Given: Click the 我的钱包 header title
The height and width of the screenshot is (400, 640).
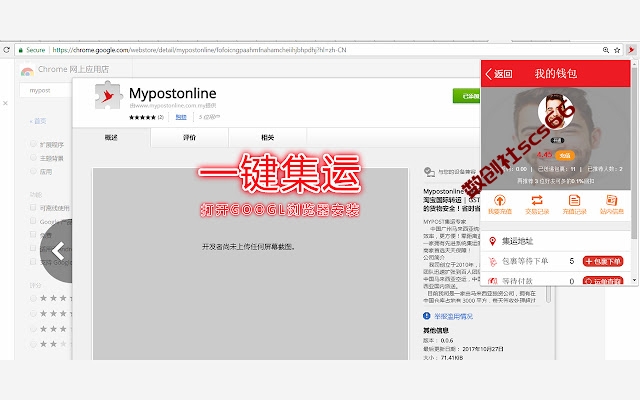Looking at the screenshot, I should pos(556,74).
